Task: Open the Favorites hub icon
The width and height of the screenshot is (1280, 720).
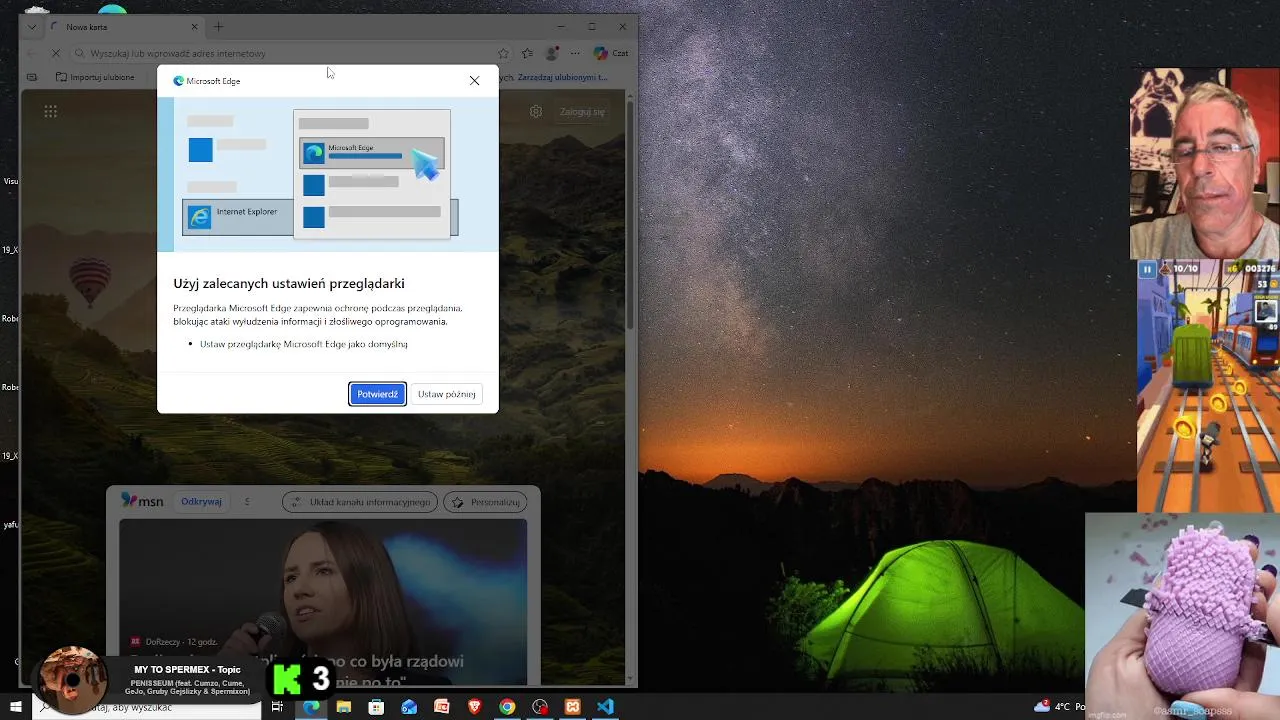Action: [x=527, y=53]
